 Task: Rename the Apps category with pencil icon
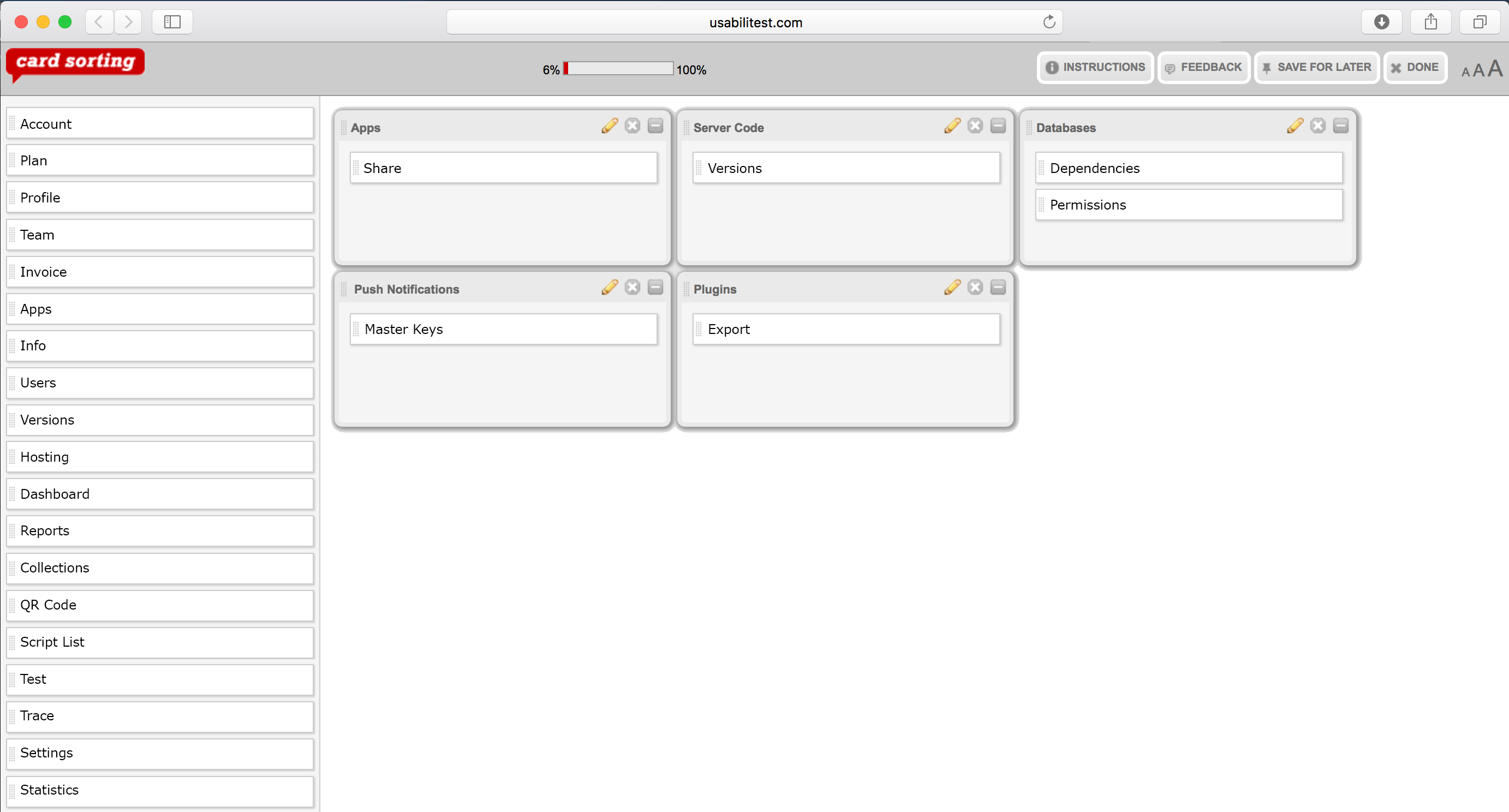(x=609, y=126)
